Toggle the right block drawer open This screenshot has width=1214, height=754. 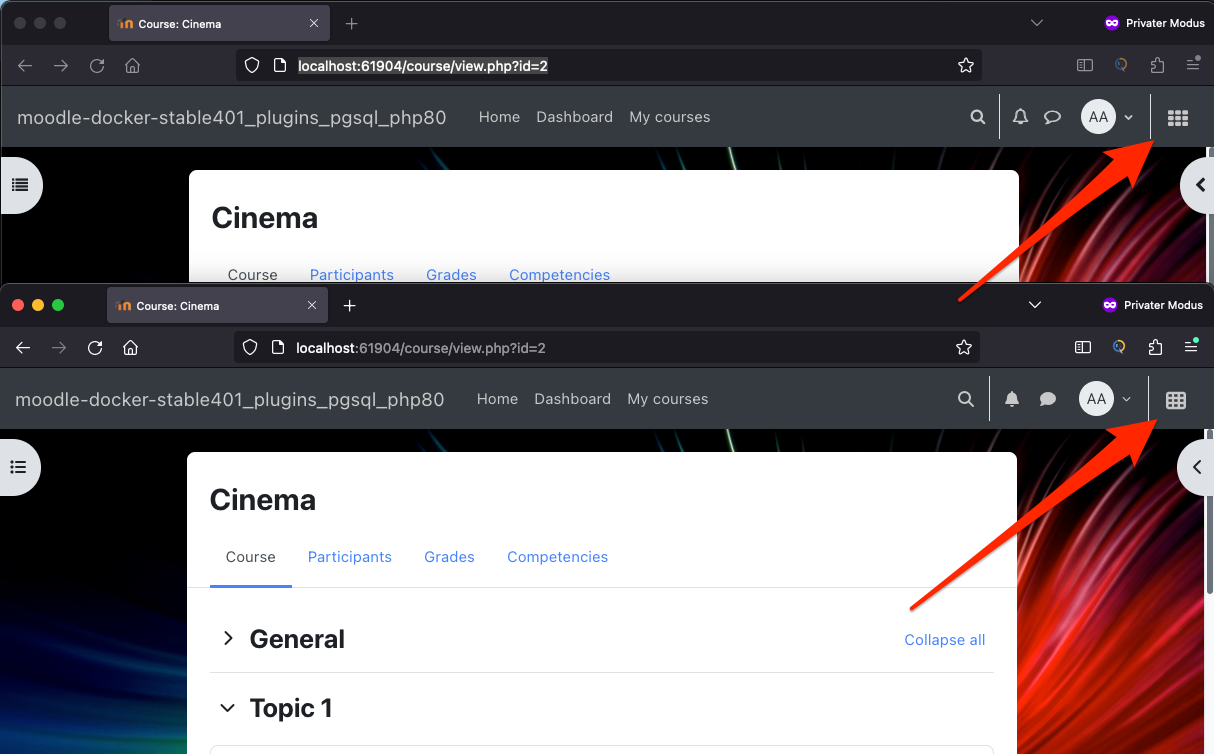pos(1196,467)
